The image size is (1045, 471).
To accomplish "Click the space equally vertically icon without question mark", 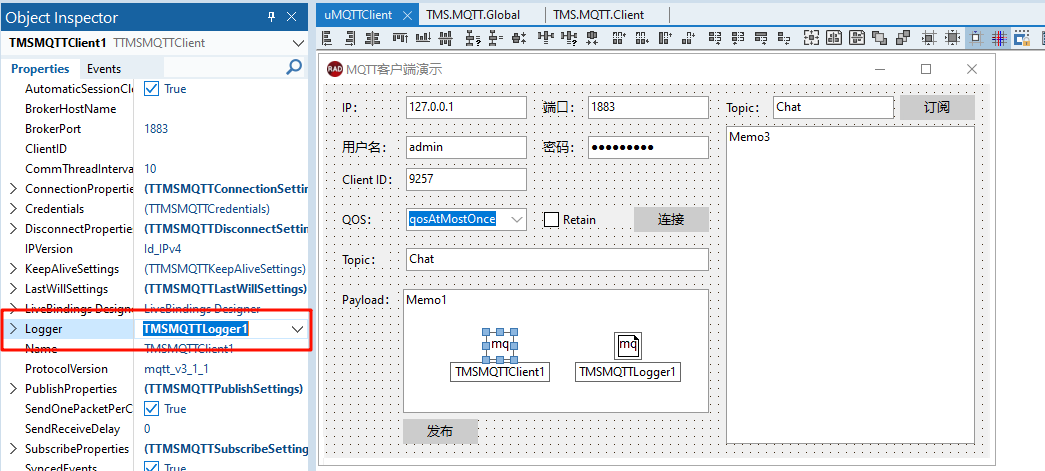I will tap(495, 38).
